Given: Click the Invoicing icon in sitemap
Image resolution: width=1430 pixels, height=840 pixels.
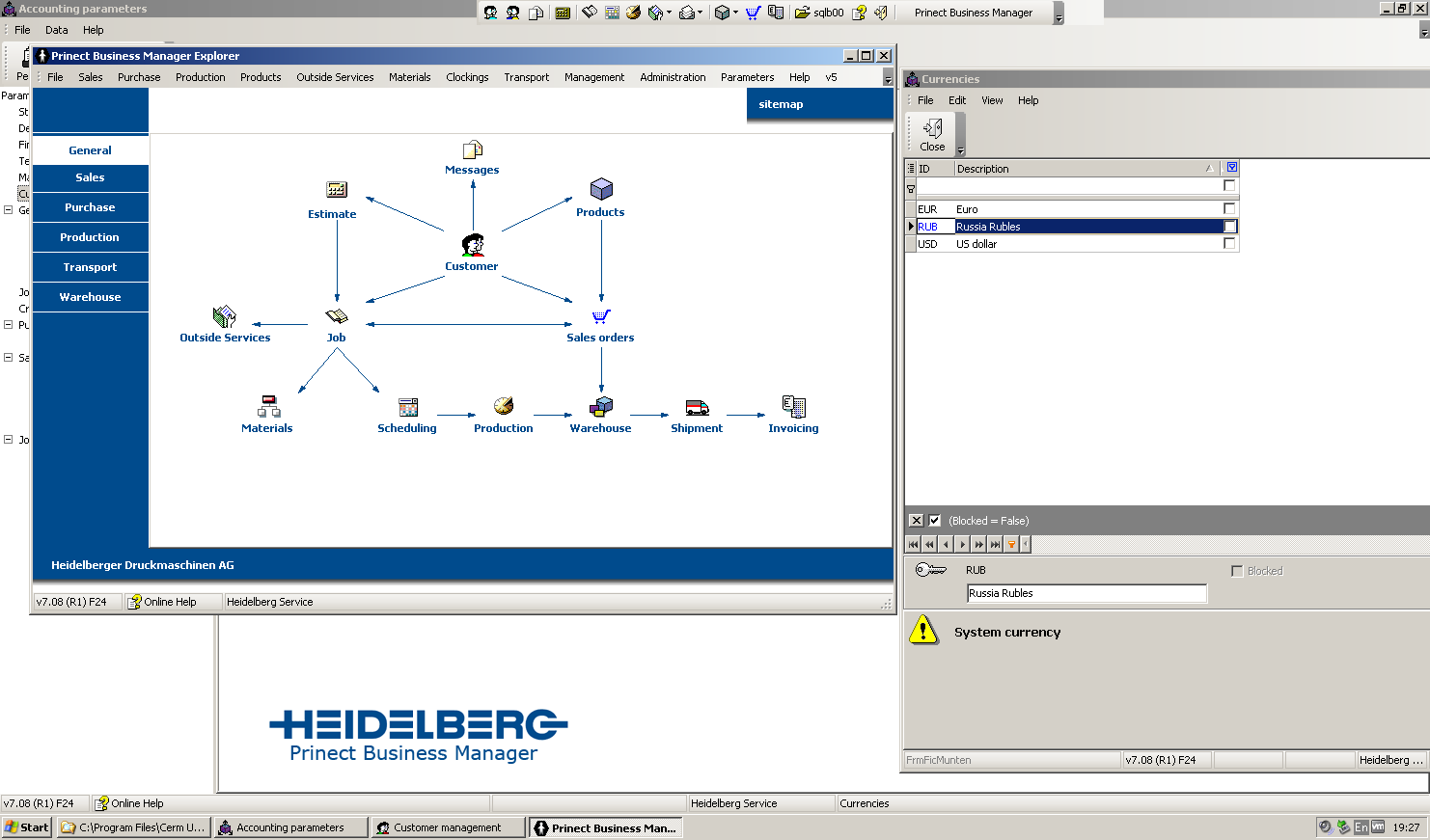Looking at the screenshot, I should (x=794, y=406).
